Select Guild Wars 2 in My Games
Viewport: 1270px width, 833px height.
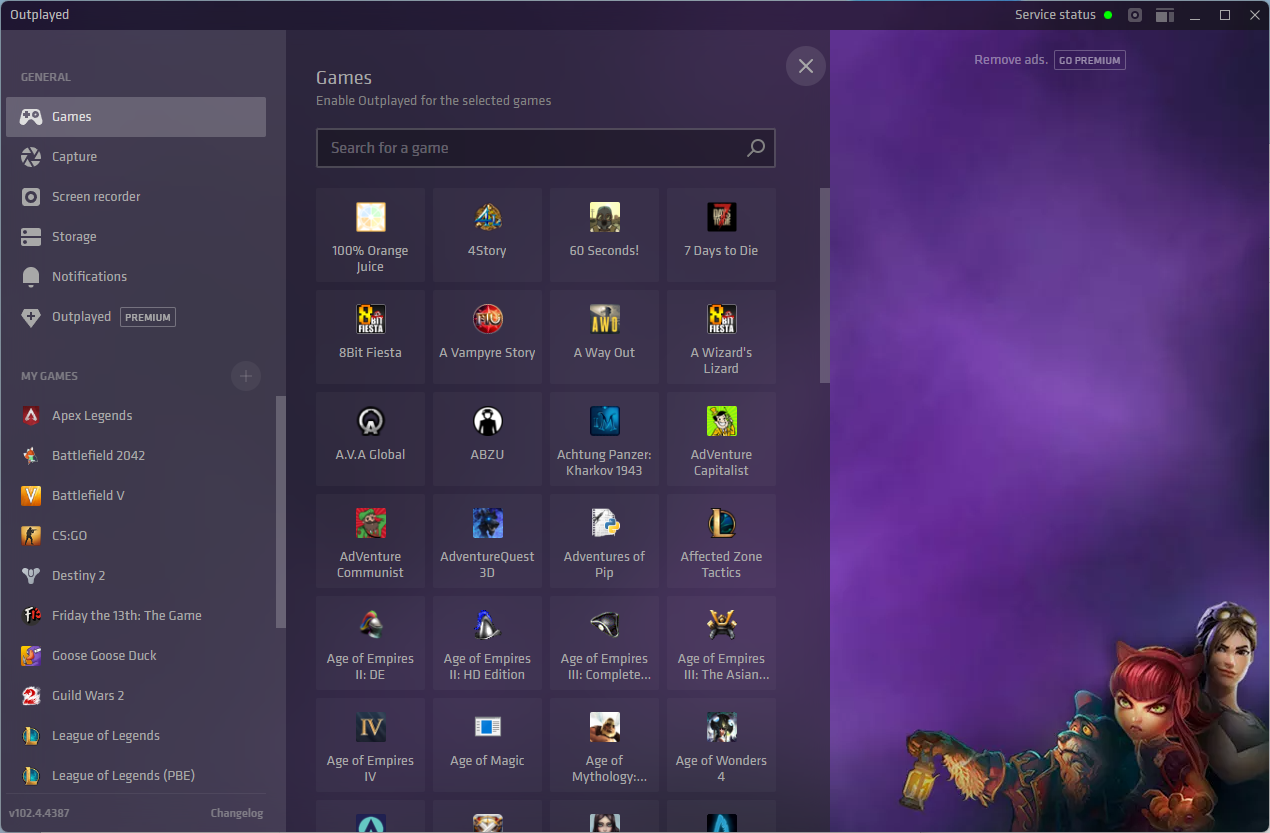[136, 696]
